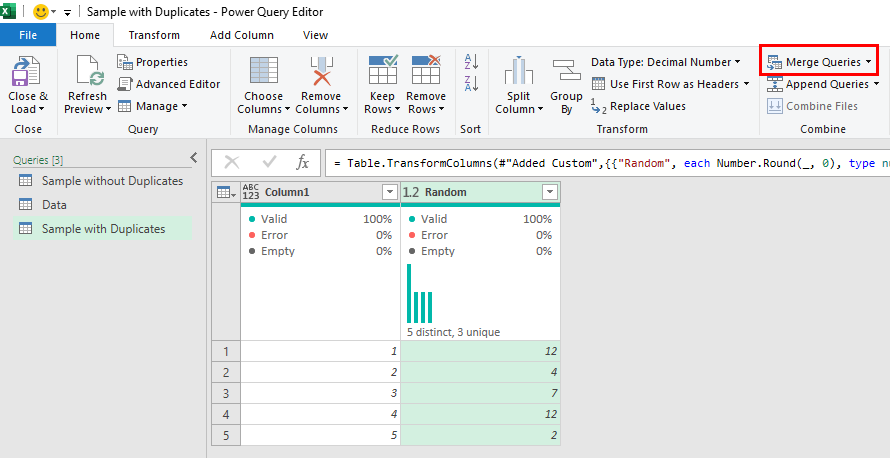Select row number 3 header

point(226,393)
